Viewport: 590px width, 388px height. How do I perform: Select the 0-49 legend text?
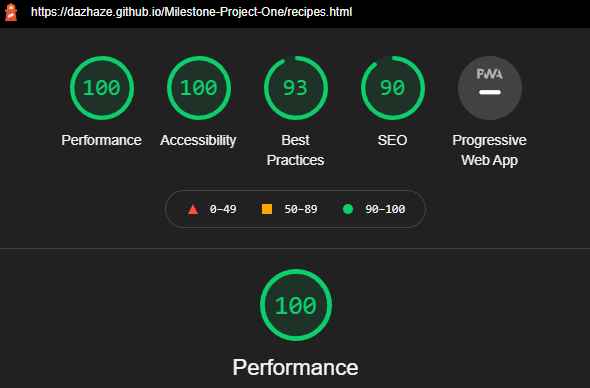(223, 209)
